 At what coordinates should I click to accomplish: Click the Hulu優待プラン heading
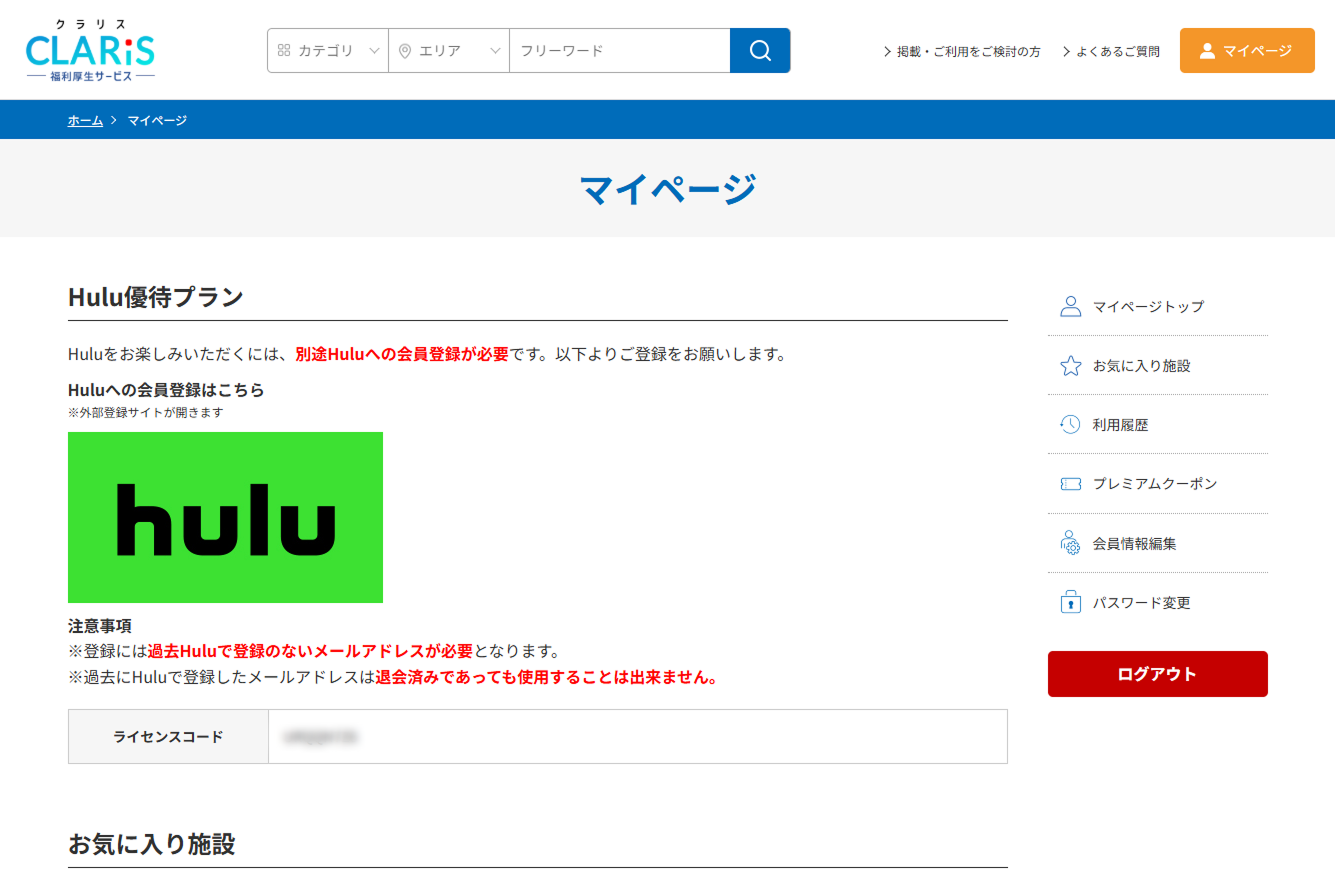point(156,297)
